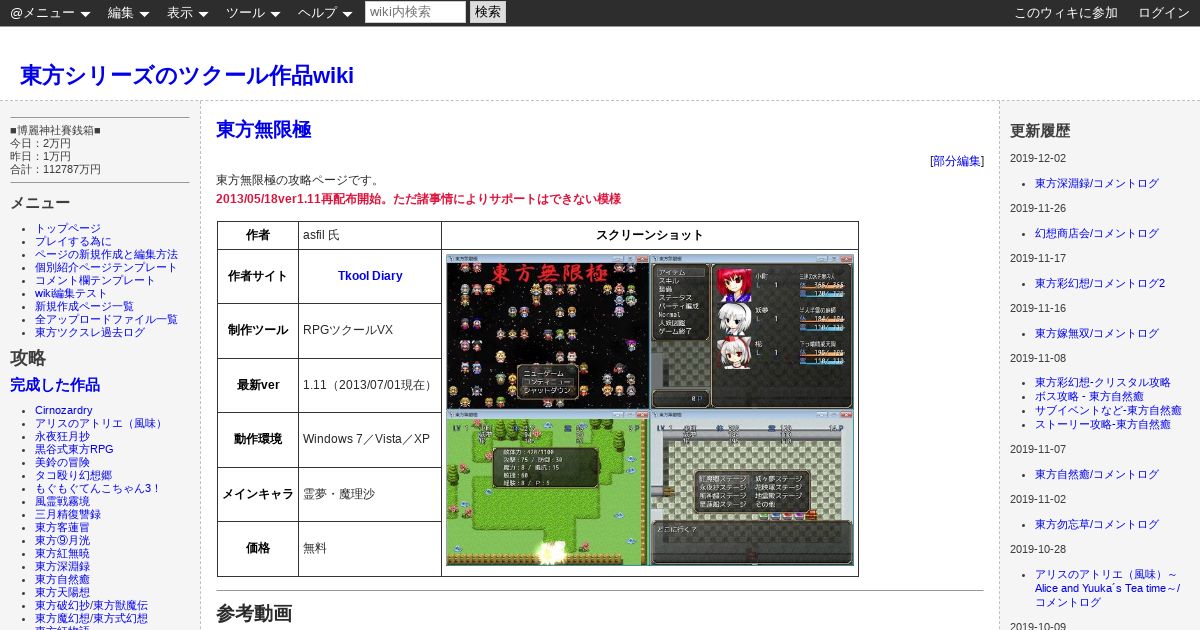Open the game screenshot image

[650, 410]
